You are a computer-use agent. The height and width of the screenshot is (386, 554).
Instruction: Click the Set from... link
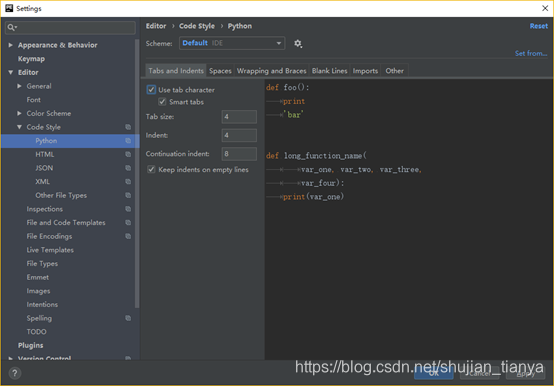coord(531,53)
